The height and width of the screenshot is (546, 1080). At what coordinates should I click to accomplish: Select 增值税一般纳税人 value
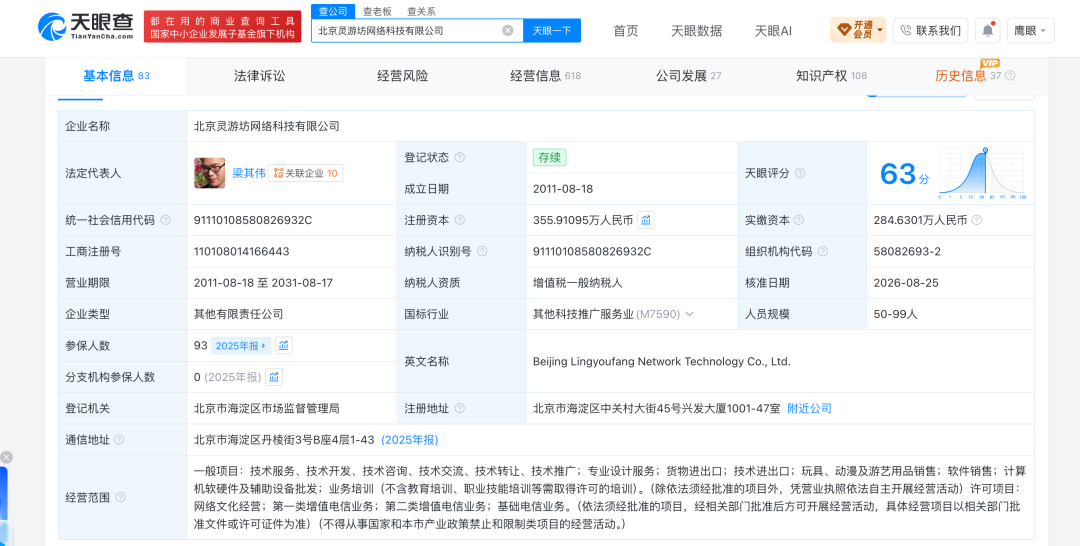[x=578, y=283]
